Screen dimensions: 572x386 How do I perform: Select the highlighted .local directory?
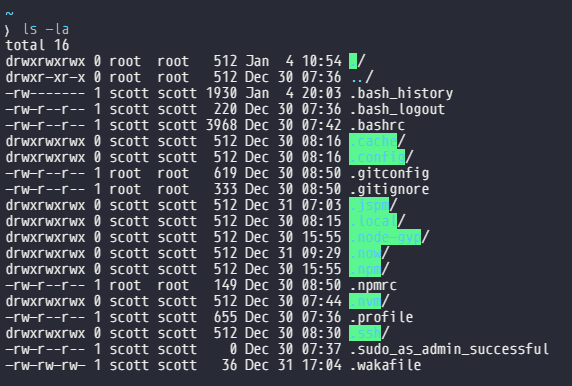pos(373,221)
